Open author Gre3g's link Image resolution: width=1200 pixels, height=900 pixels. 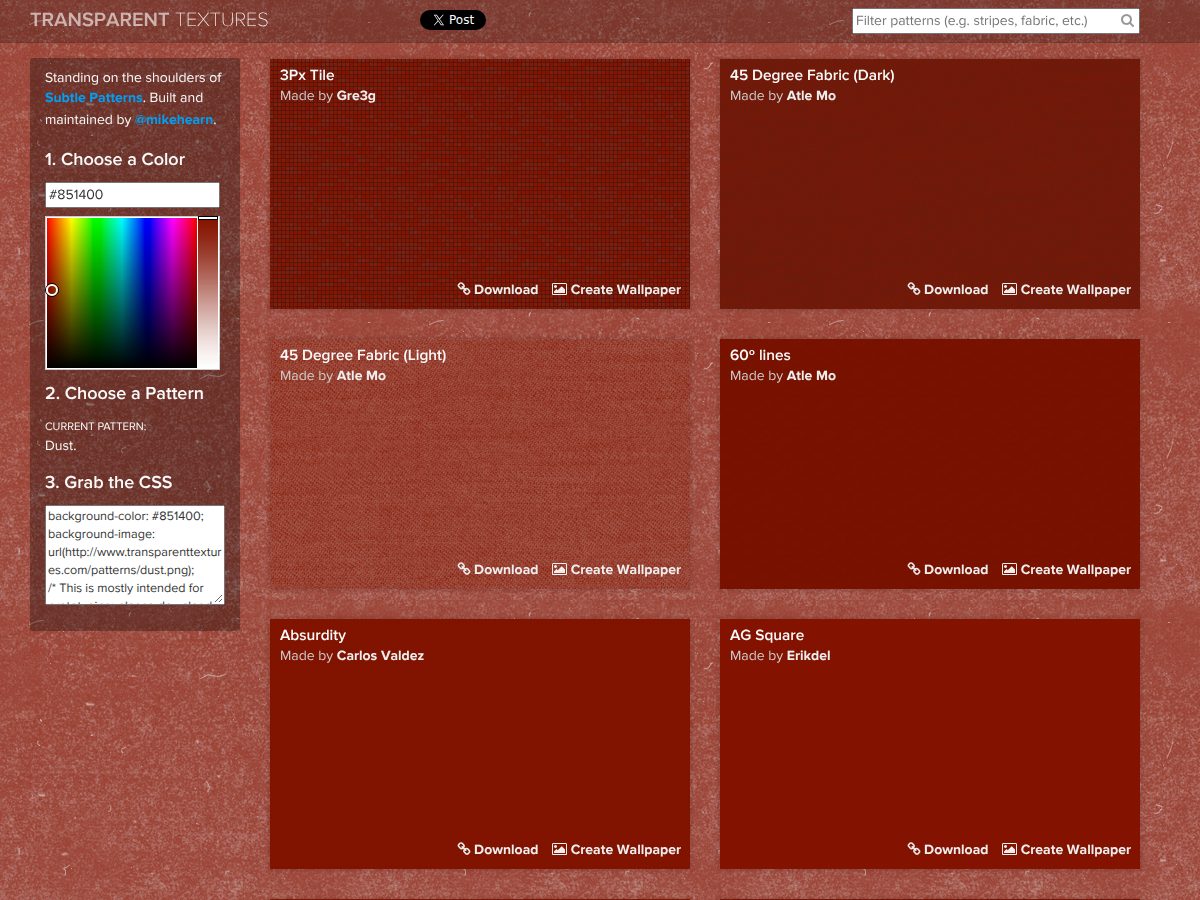356,96
